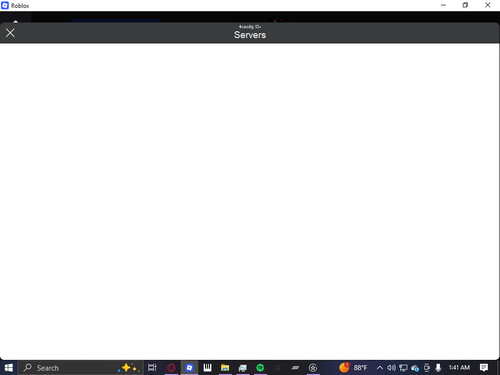Click the search sparkle highlights icon
Image resolution: width=500 pixels, height=375 pixels.
point(128,368)
